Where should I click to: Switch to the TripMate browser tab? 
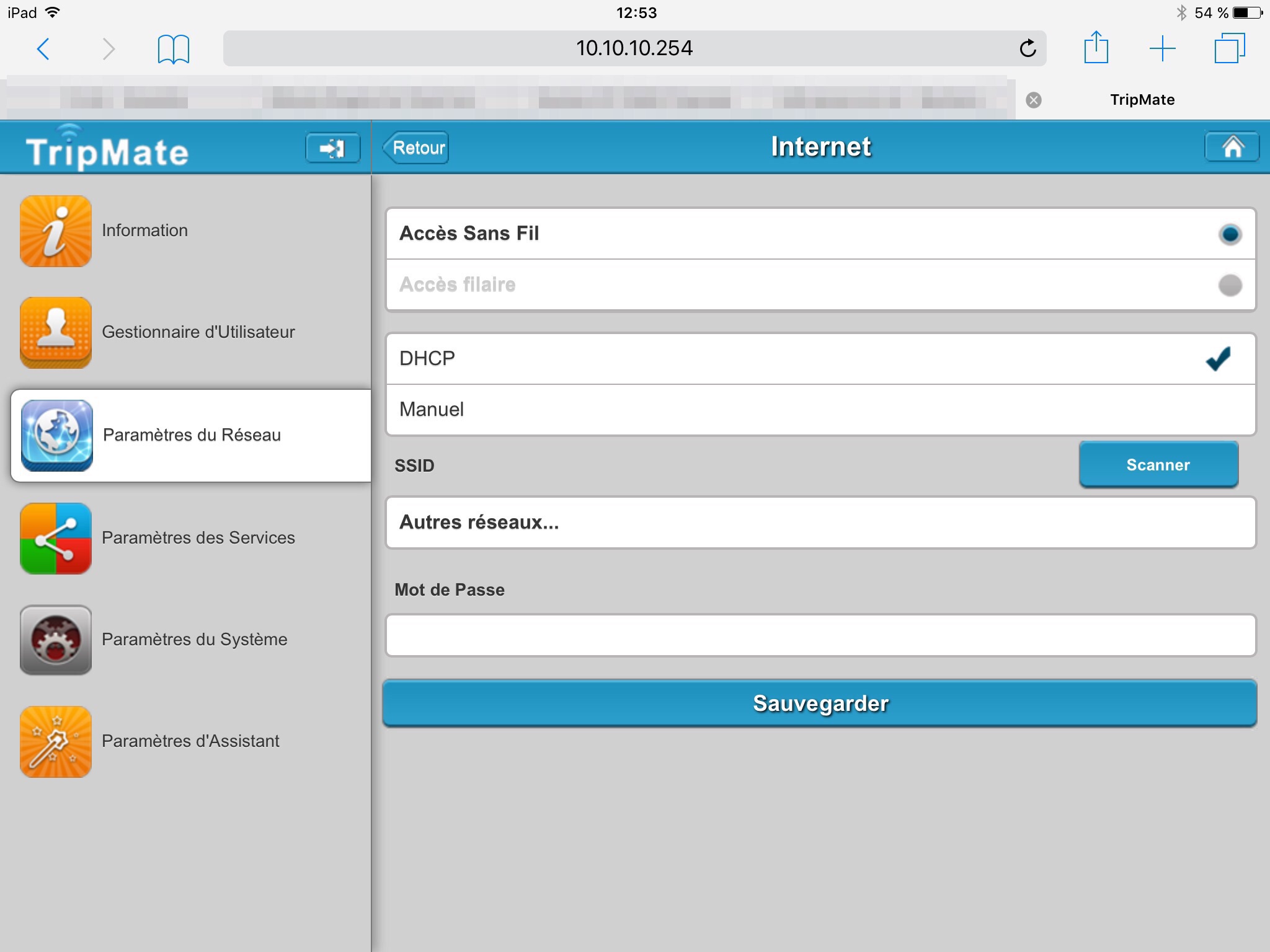pyautogui.click(x=1142, y=100)
